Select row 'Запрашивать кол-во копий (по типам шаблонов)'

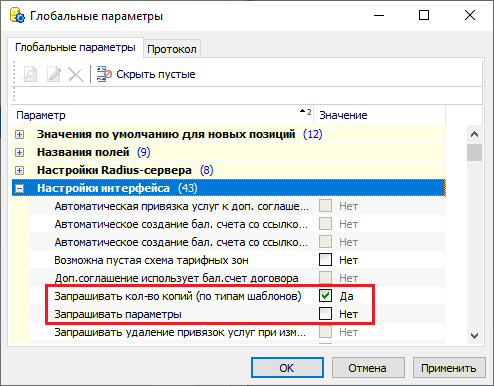(x=237, y=296)
